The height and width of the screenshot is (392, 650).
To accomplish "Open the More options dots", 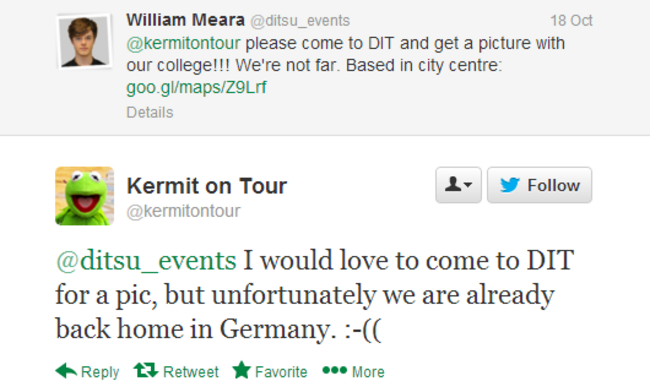I will (x=335, y=370).
